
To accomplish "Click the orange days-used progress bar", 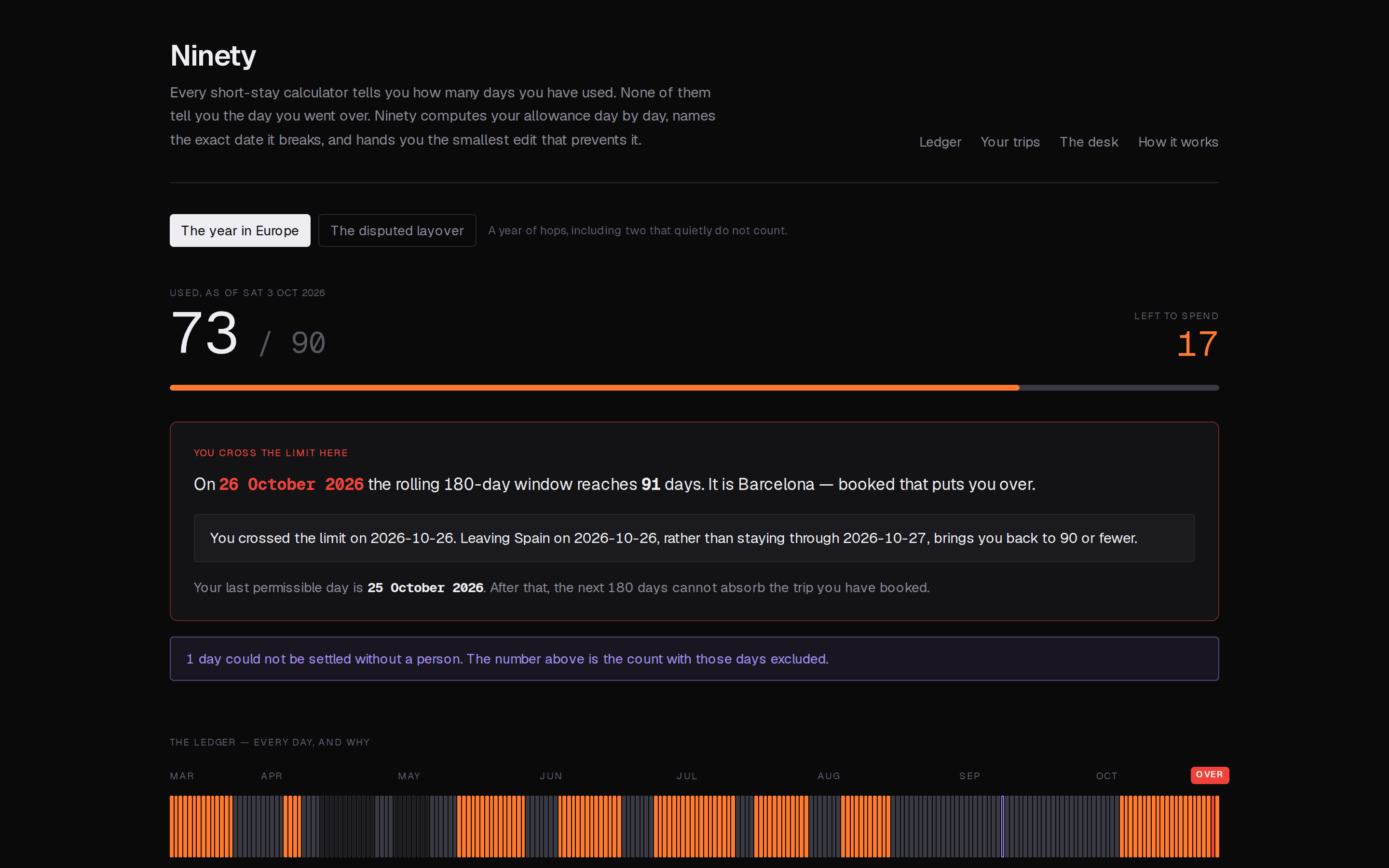I will coord(594,388).
